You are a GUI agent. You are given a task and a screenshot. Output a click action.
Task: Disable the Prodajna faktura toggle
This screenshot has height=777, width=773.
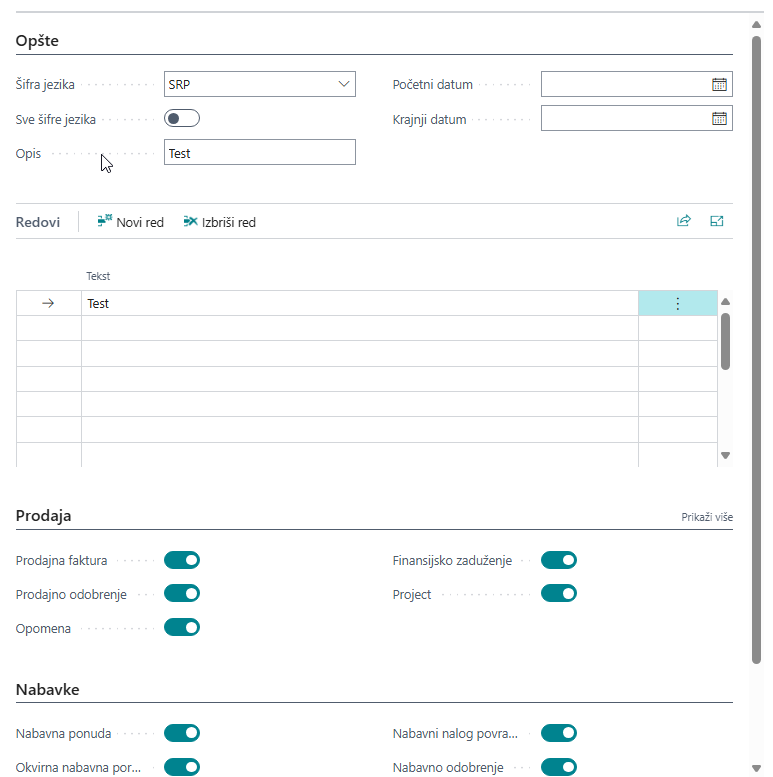182,561
